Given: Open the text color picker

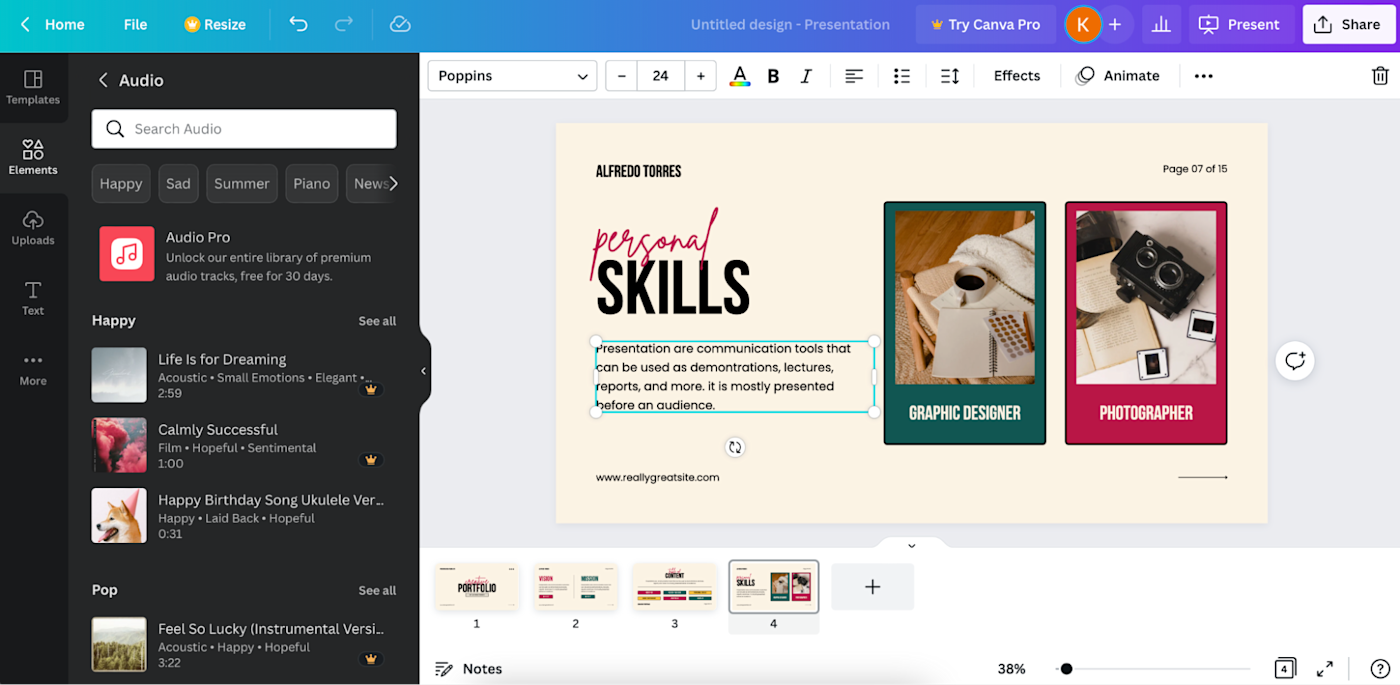Looking at the screenshot, I should pos(740,76).
